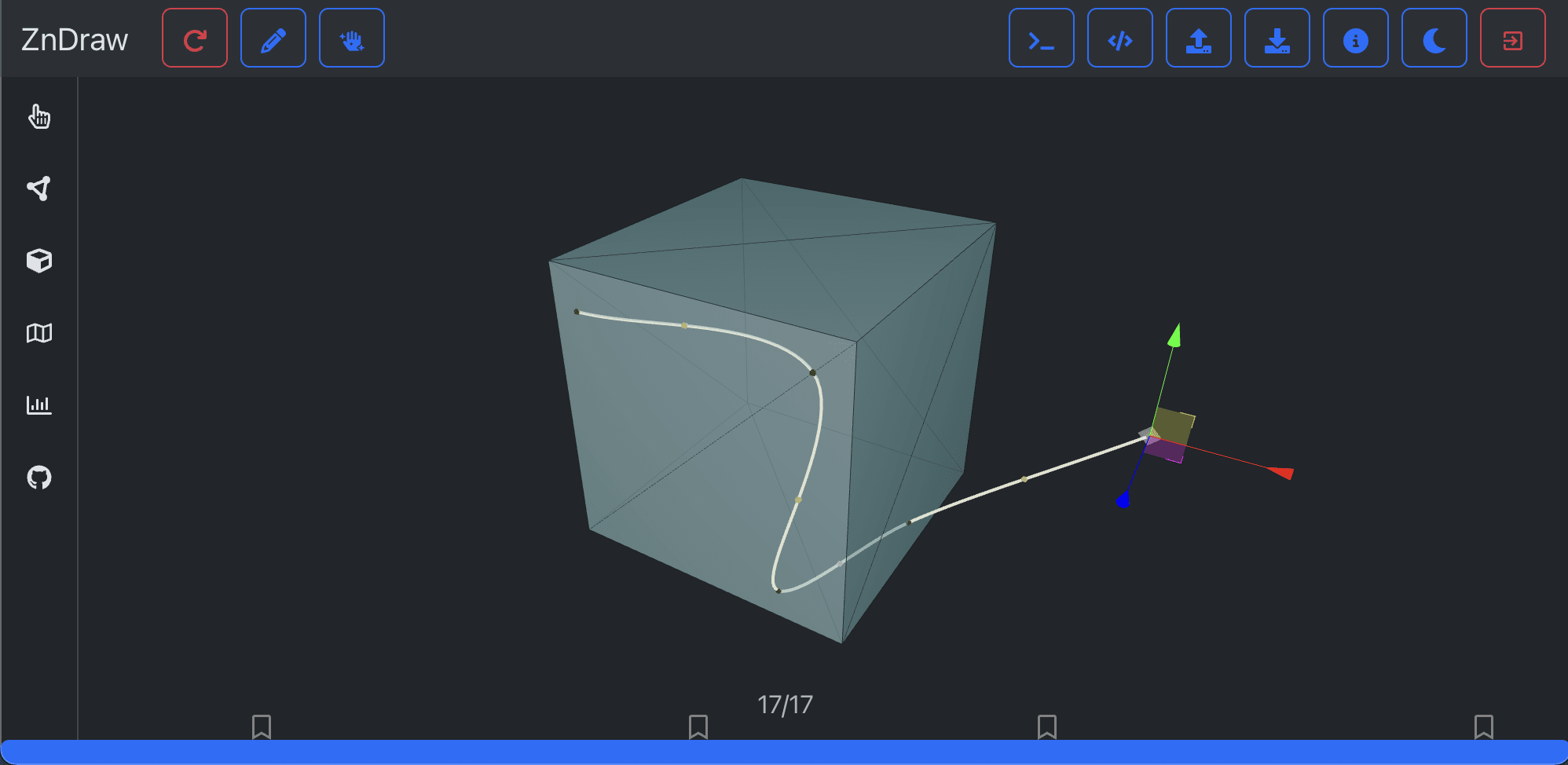Download the current scene
Image resolution: width=1568 pixels, height=765 pixels.
click(1277, 37)
